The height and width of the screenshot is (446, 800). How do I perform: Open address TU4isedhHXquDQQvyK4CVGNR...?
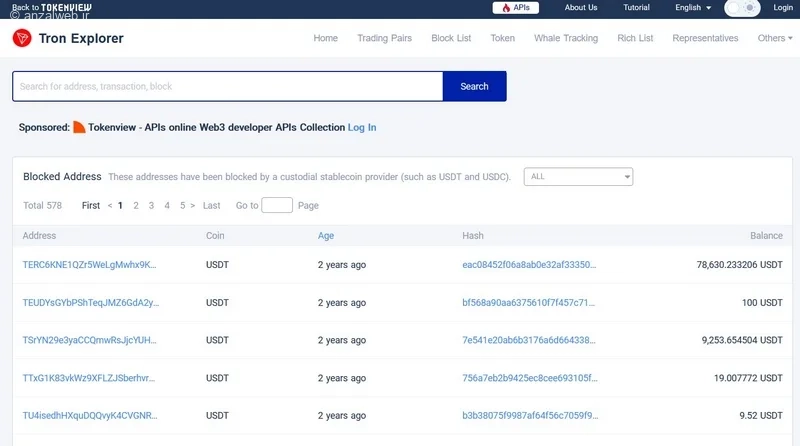tap(90, 415)
